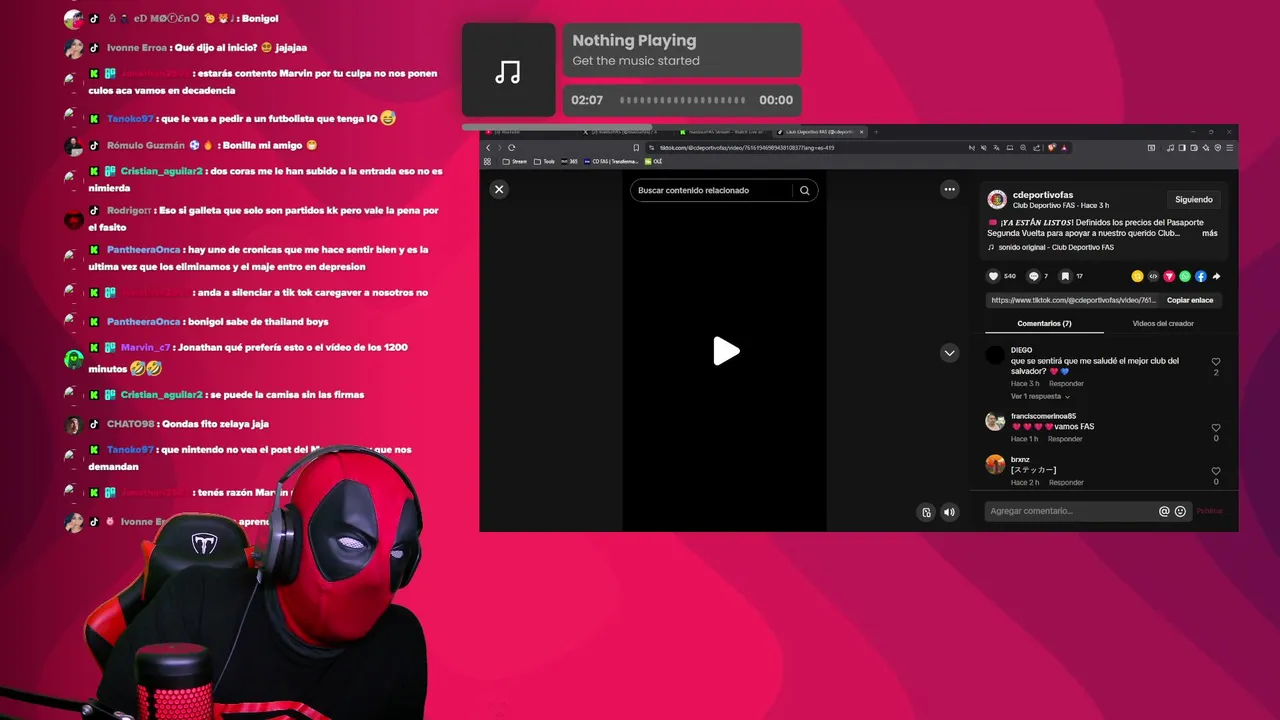The height and width of the screenshot is (720, 1280).
Task: Click the music note widget icon
Action: [508, 70]
